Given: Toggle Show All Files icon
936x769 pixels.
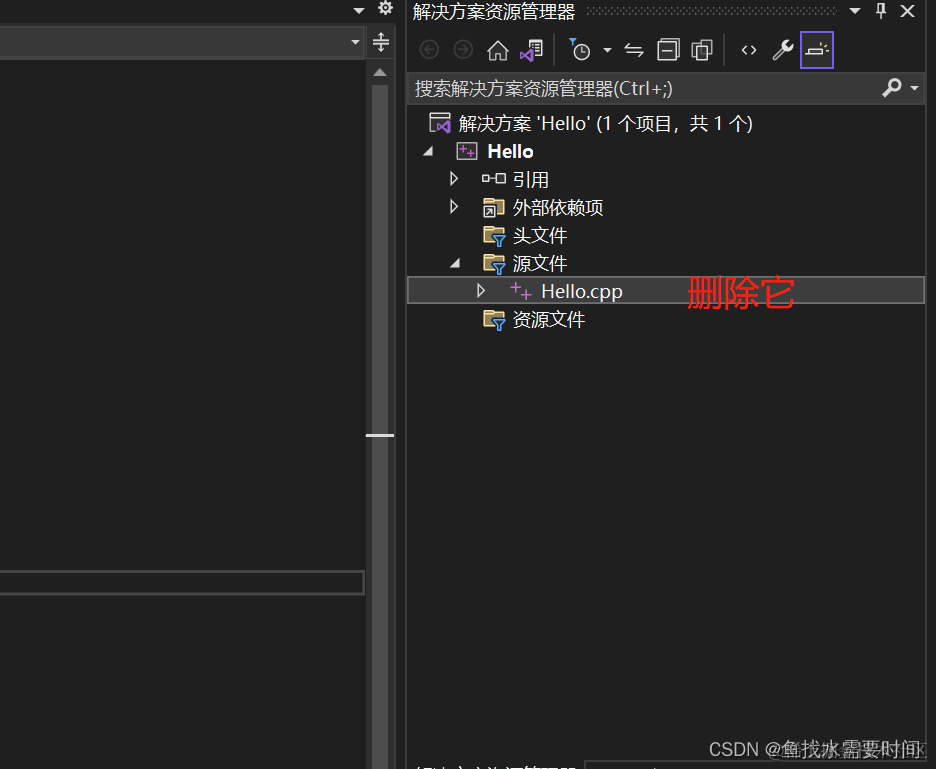Looking at the screenshot, I should pyautogui.click(x=702, y=50).
